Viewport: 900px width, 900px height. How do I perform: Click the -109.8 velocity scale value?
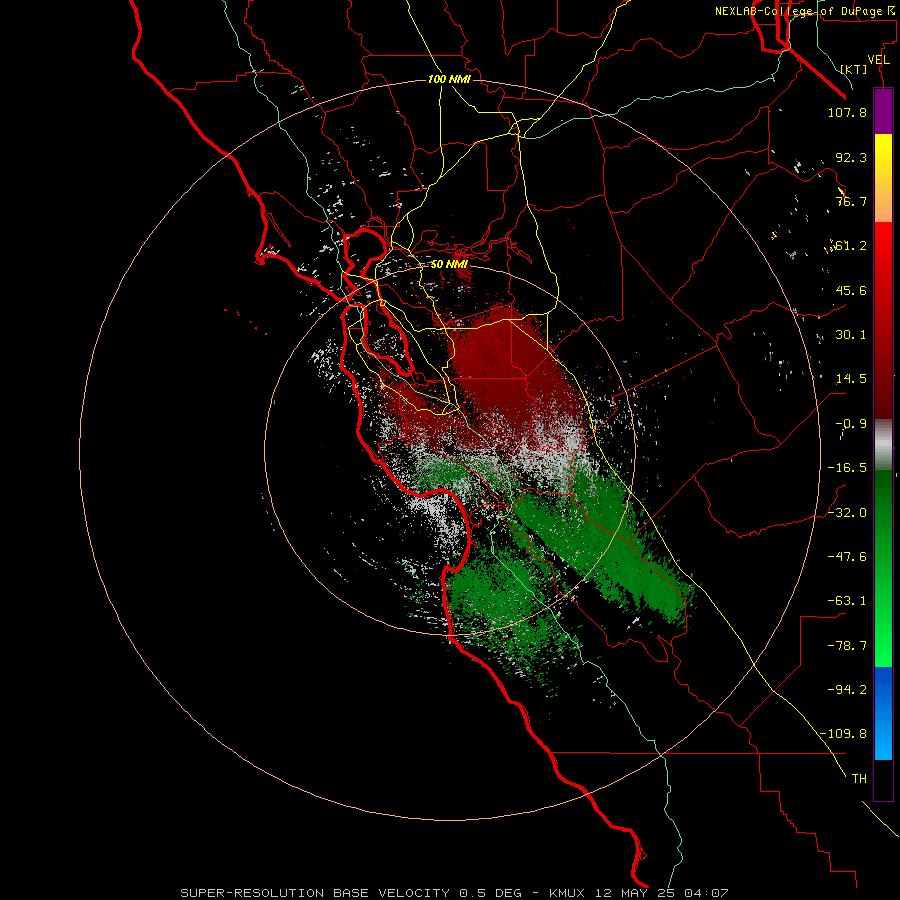(843, 734)
